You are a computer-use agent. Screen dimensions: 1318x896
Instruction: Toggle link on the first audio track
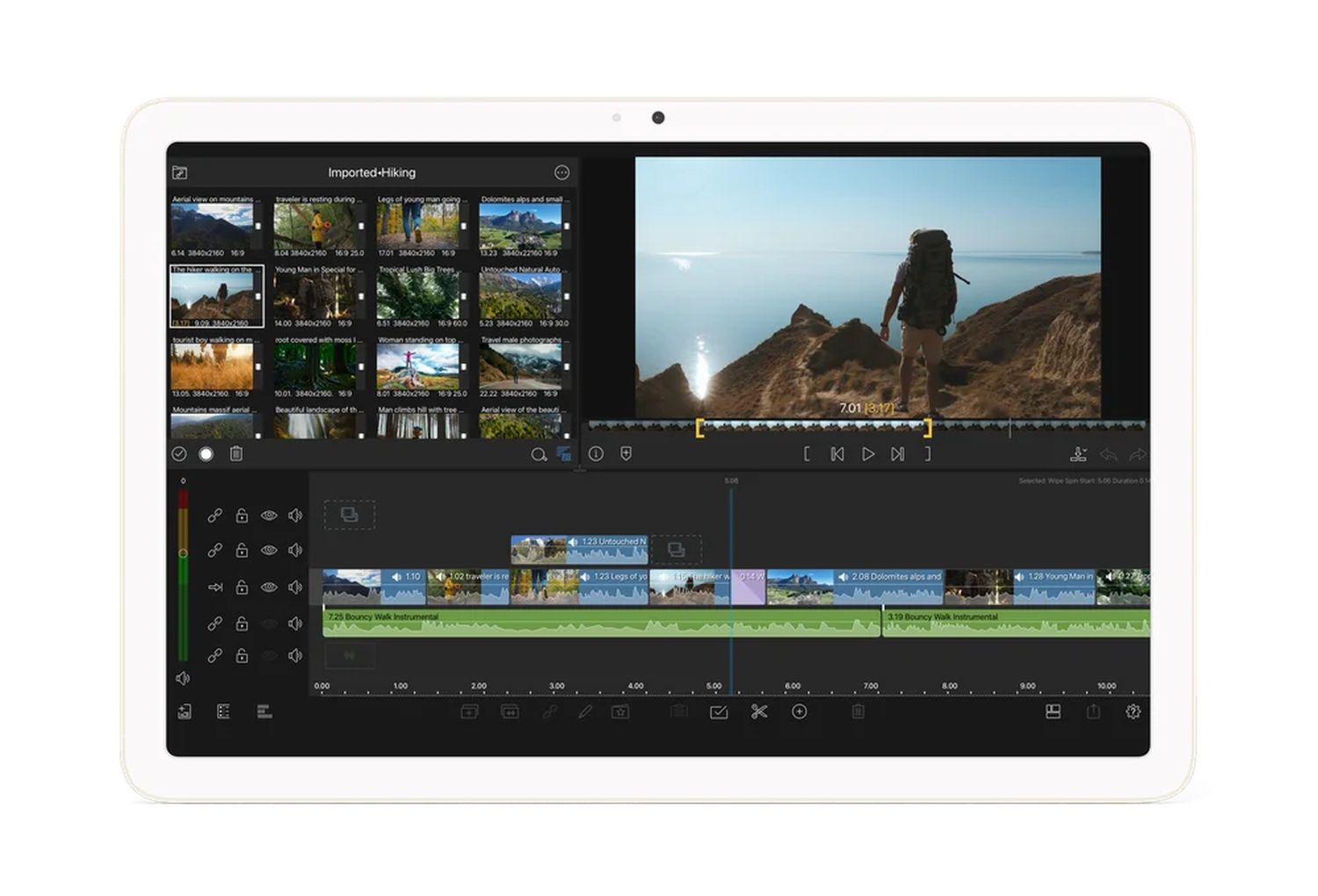[x=214, y=624]
